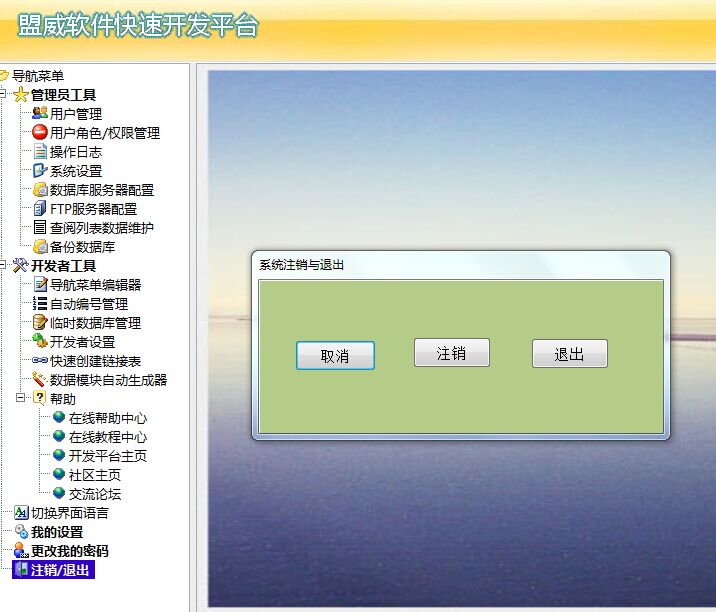This screenshot has height=612, width=716.
Task: Open 我的设置 item
Action: pos(57,532)
